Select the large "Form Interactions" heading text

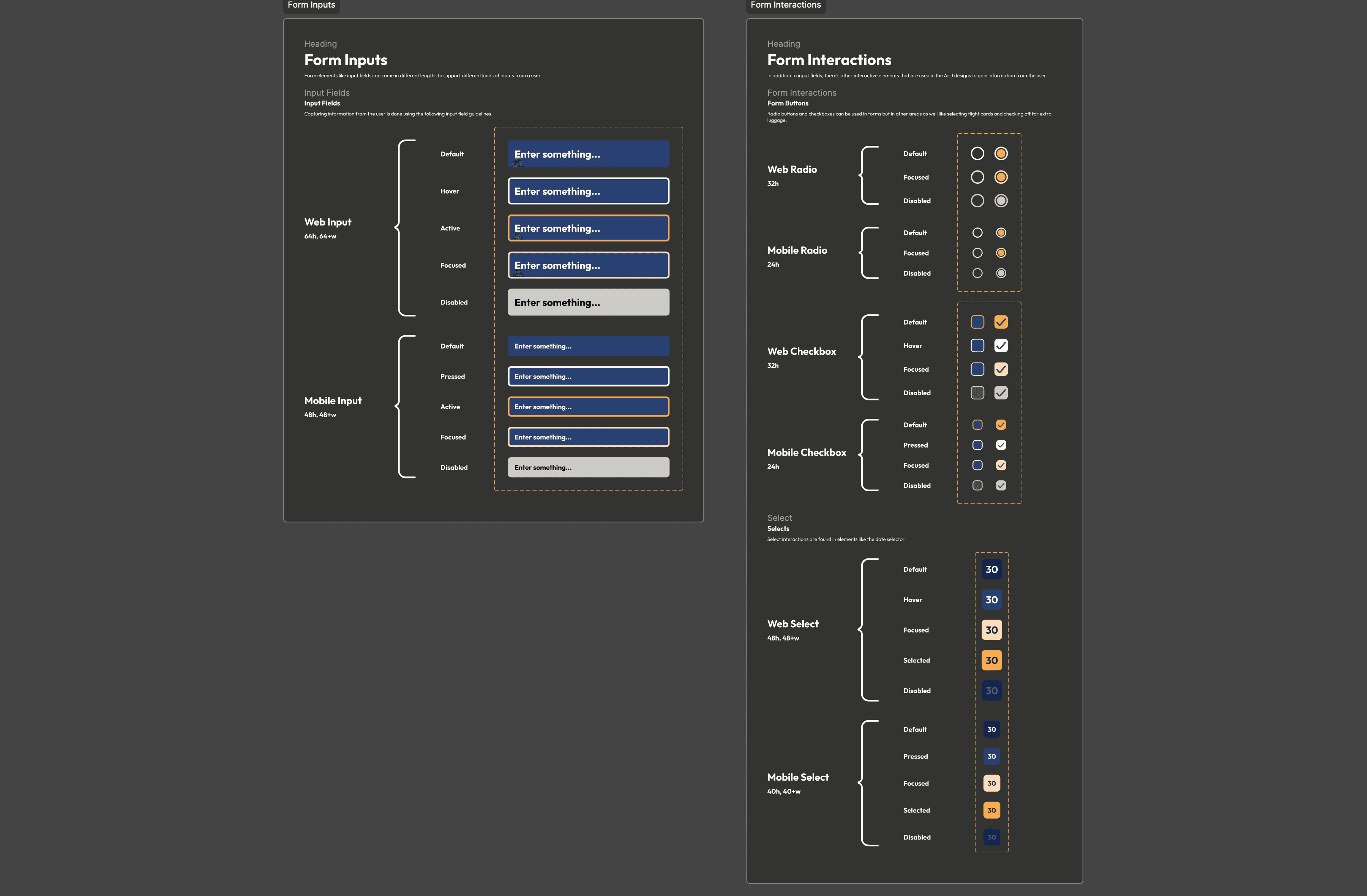tap(829, 60)
